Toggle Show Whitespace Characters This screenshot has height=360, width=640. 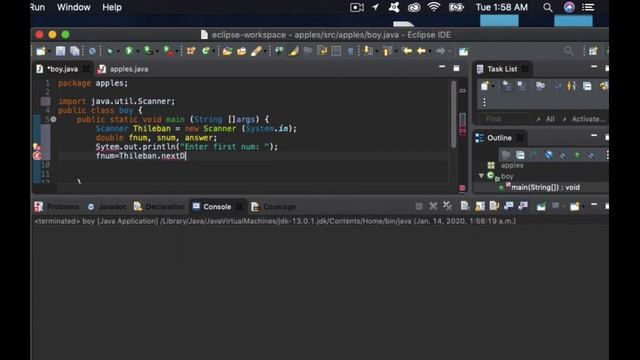point(351,51)
